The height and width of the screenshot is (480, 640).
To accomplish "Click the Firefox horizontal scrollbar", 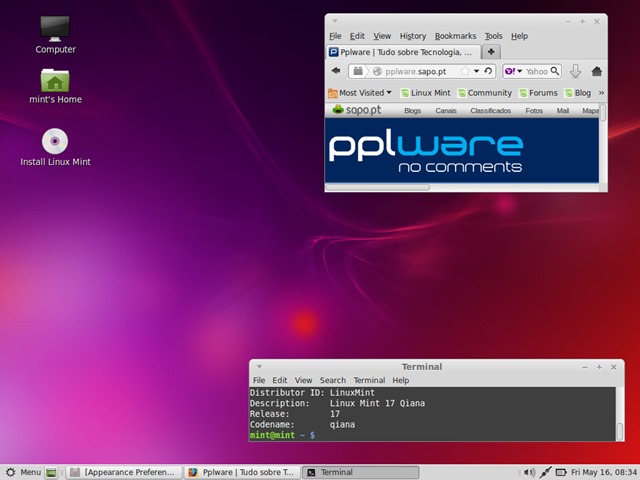I will click(377, 187).
